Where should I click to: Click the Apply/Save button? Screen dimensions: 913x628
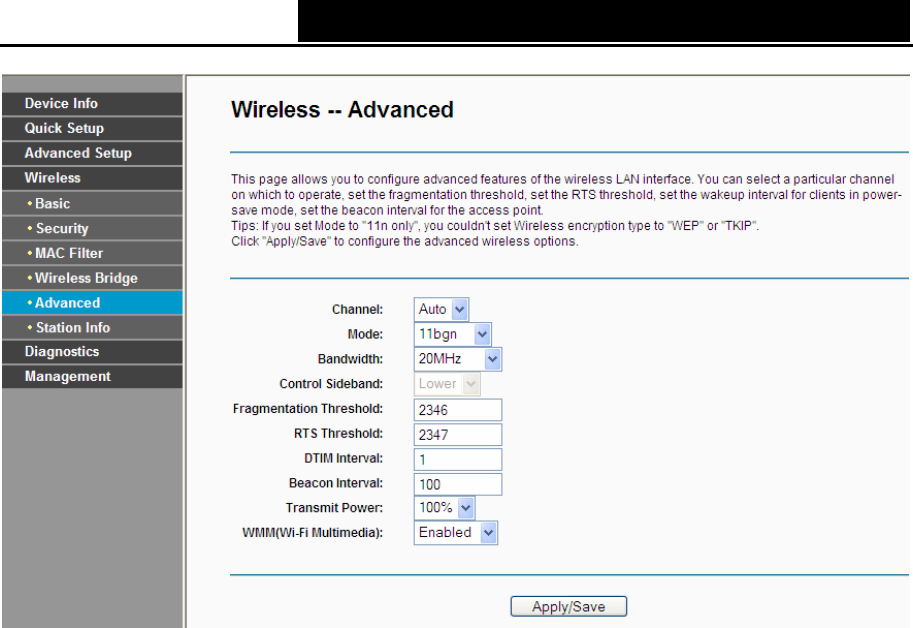[x=569, y=606]
